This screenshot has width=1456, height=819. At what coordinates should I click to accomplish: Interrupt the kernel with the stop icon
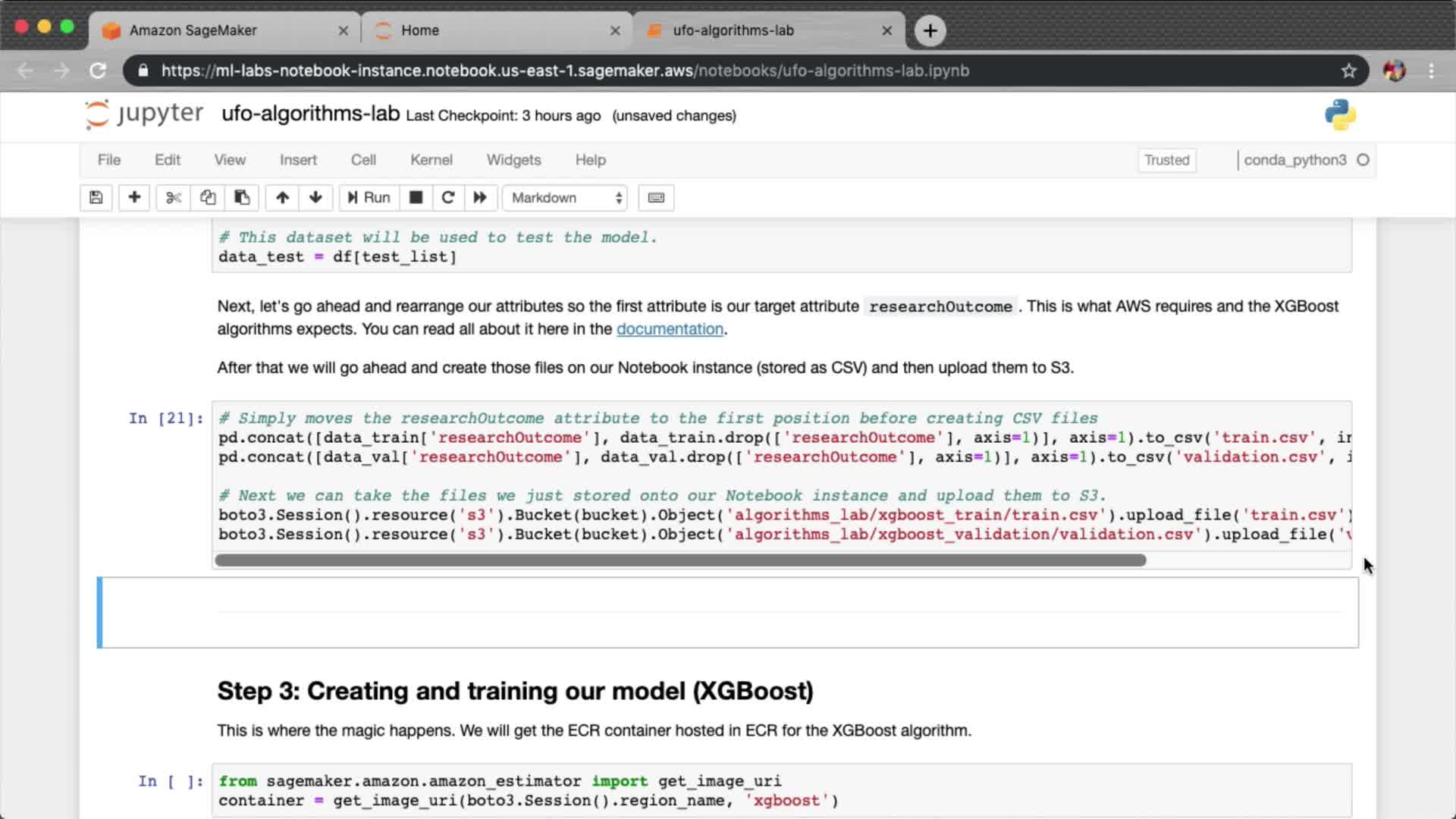click(416, 198)
